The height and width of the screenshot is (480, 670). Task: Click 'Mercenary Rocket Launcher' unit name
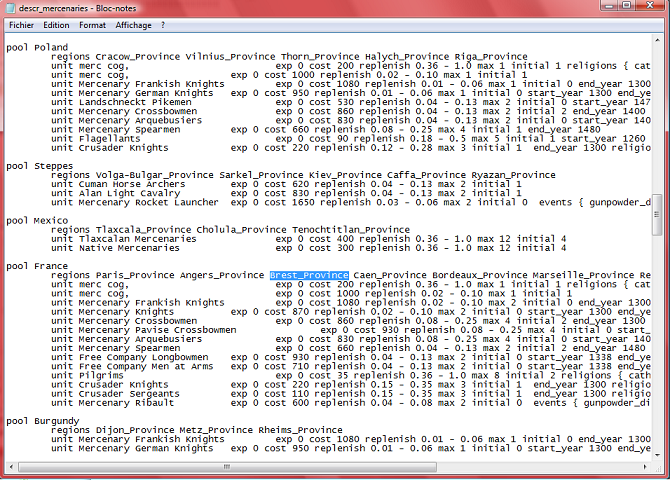149,203
